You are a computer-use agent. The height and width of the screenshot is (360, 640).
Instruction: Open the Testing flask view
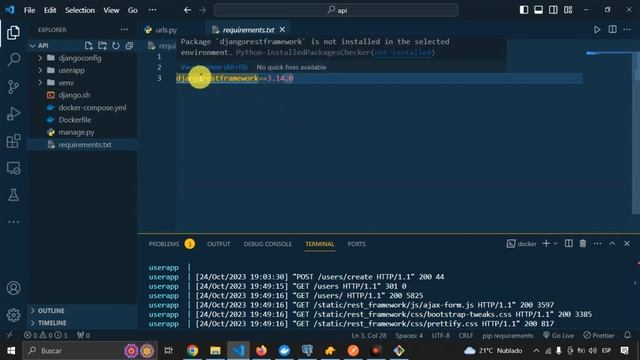(x=13, y=195)
